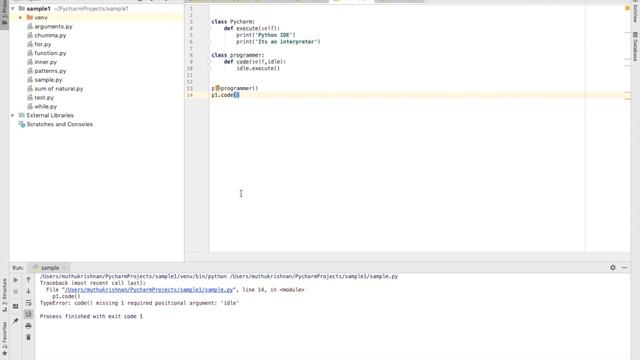The image size is (640, 360).
Task: Open chumma.py in project tree
Action: click(50, 36)
